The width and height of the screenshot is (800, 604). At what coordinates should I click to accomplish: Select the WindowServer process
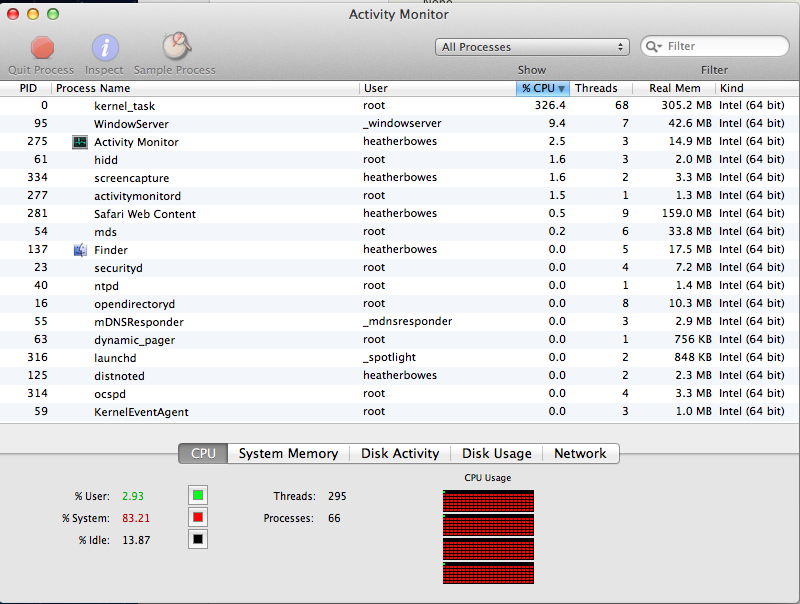[x=131, y=124]
